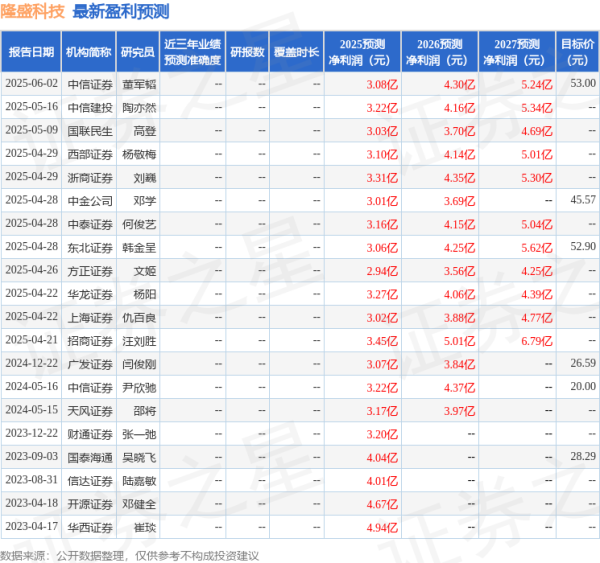This screenshot has width=600, height=563.
Task: Click the 机构简称 column header
Action: [x=88, y=51]
